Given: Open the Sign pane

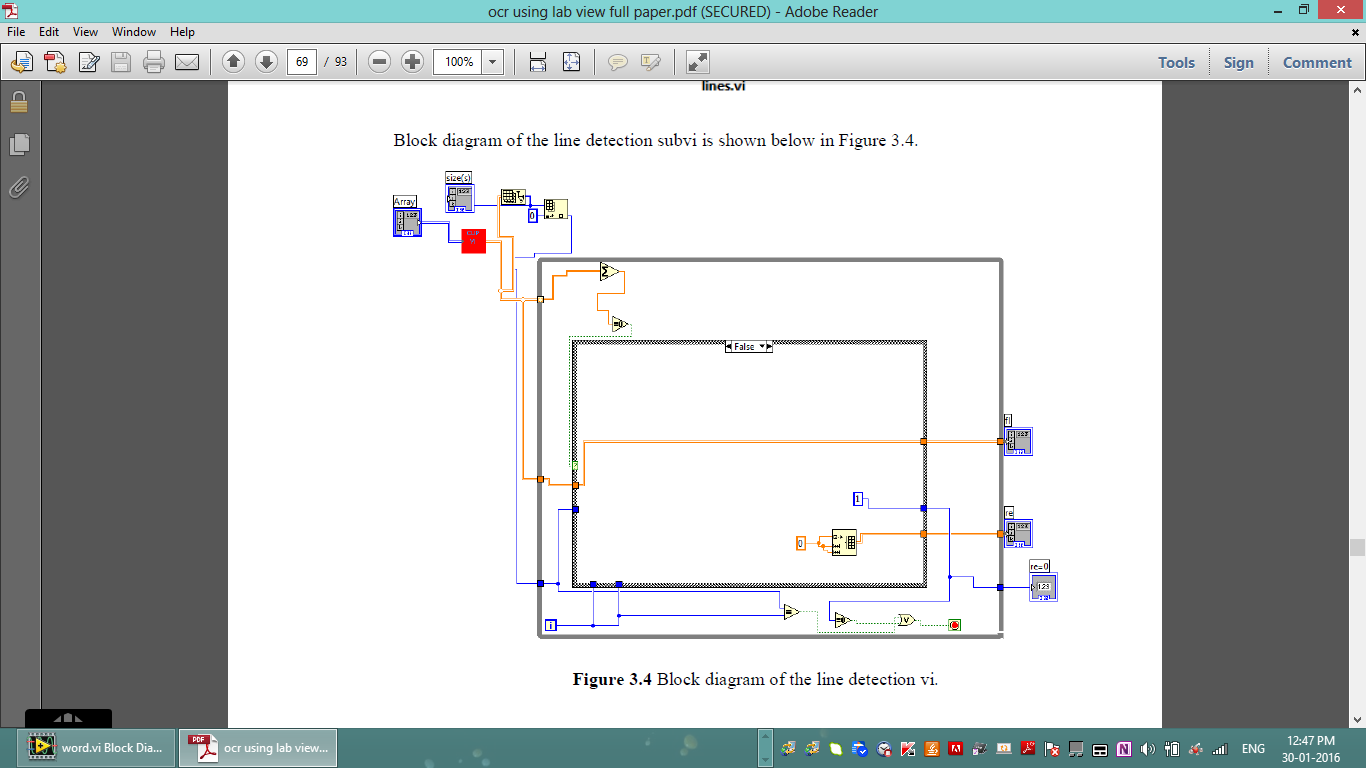Looking at the screenshot, I should click(x=1238, y=62).
